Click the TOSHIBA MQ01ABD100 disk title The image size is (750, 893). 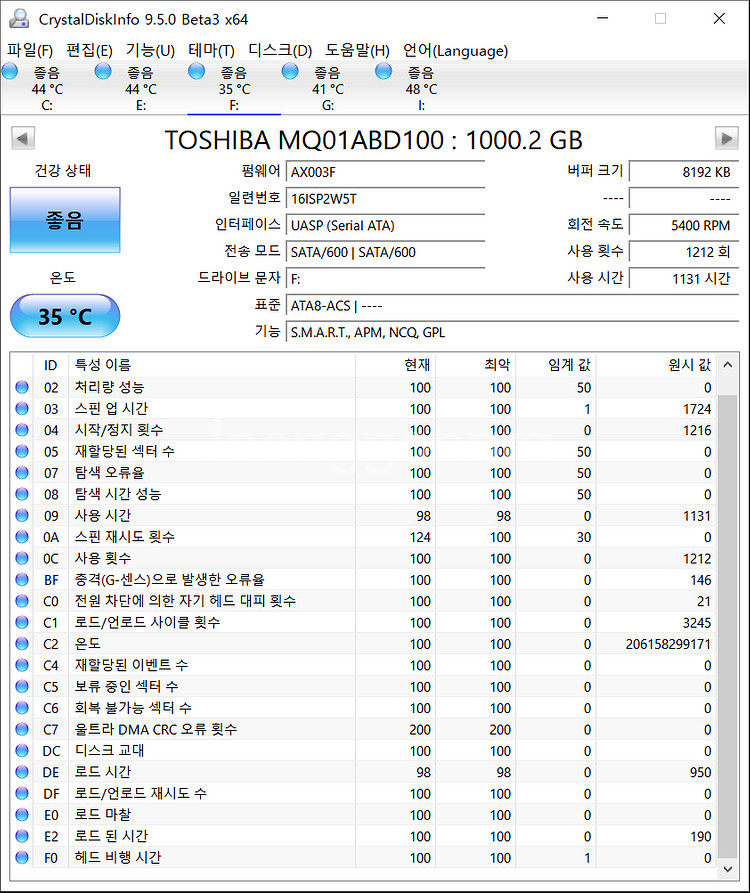374,140
